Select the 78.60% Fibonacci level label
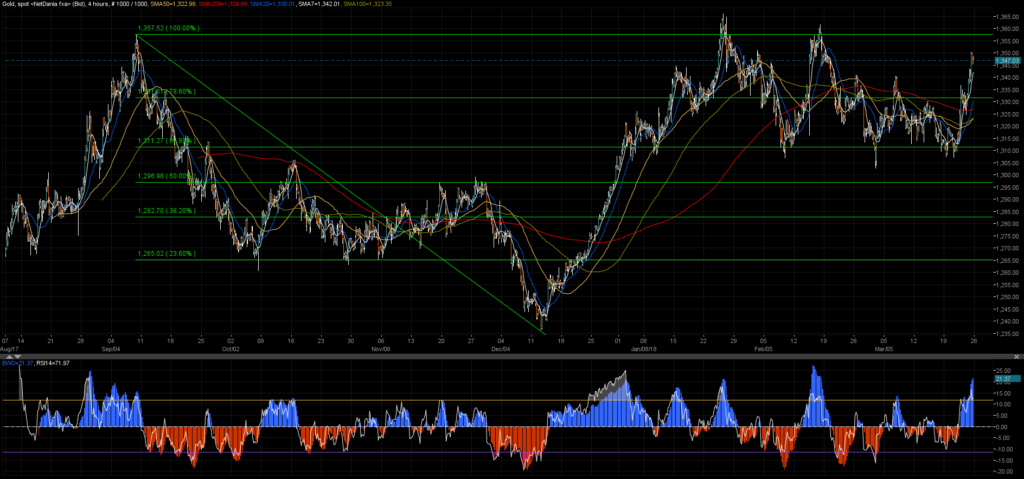 coord(168,92)
